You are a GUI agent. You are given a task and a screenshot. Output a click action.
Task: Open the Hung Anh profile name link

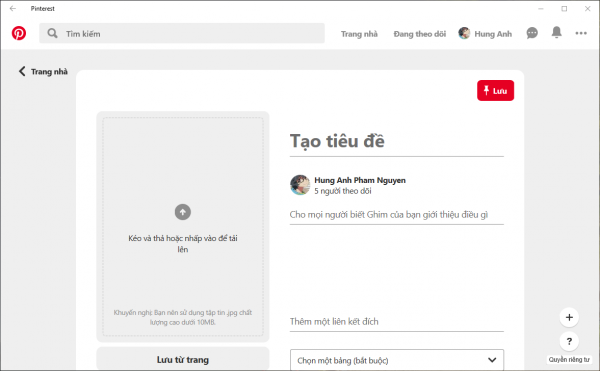pyautogui.click(x=493, y=34)
